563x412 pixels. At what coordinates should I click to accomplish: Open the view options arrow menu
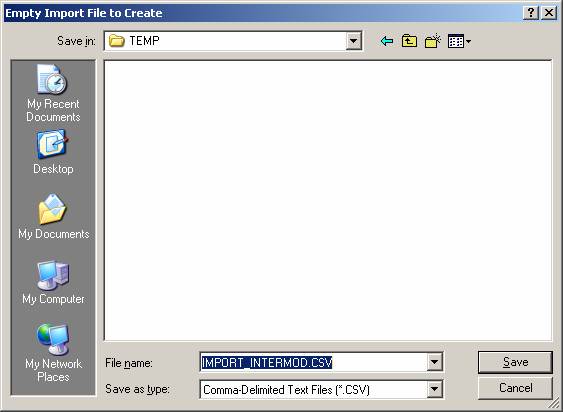468,42
